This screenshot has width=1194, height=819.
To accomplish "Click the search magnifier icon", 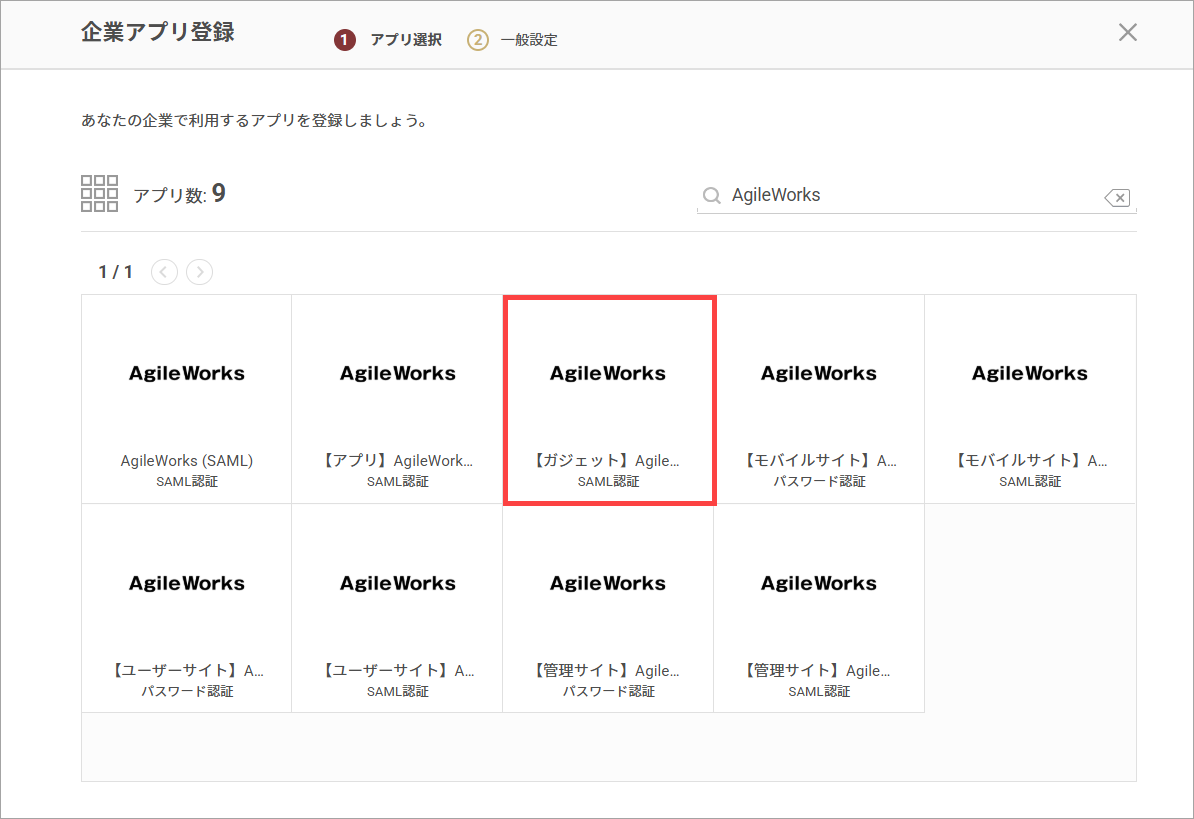I will pos(711,196).
